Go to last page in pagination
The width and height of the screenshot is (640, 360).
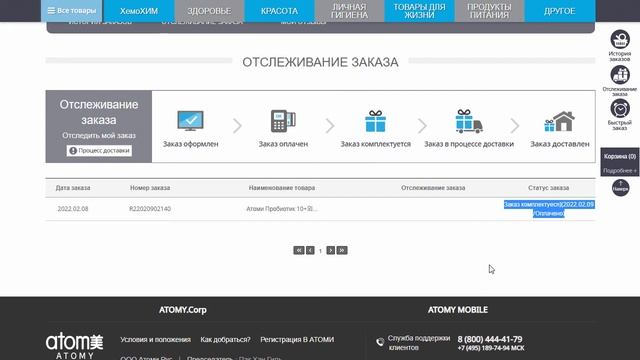coord(342,250)
